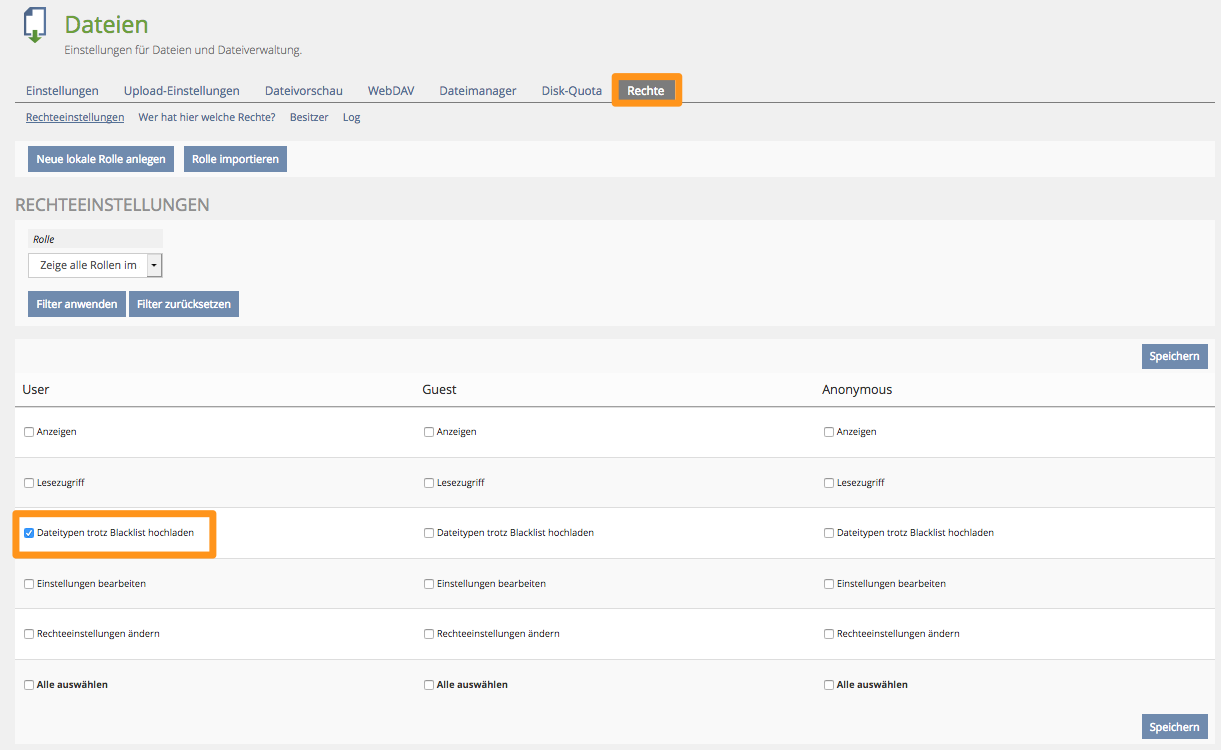Go to the Dateivorschau tab
This screenshot has width=1221, height=750.
coord(303,91)
